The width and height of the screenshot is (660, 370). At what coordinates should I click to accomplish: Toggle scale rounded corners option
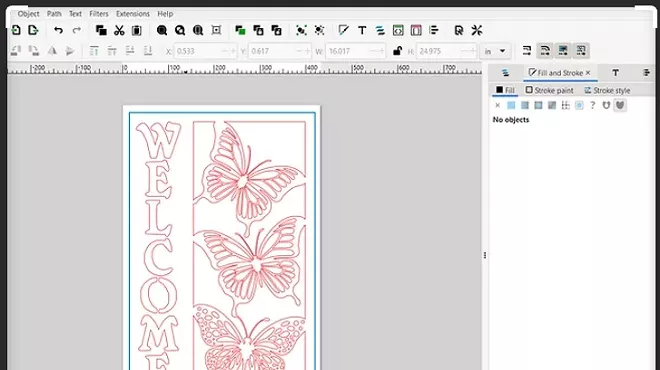pos(545,51)
